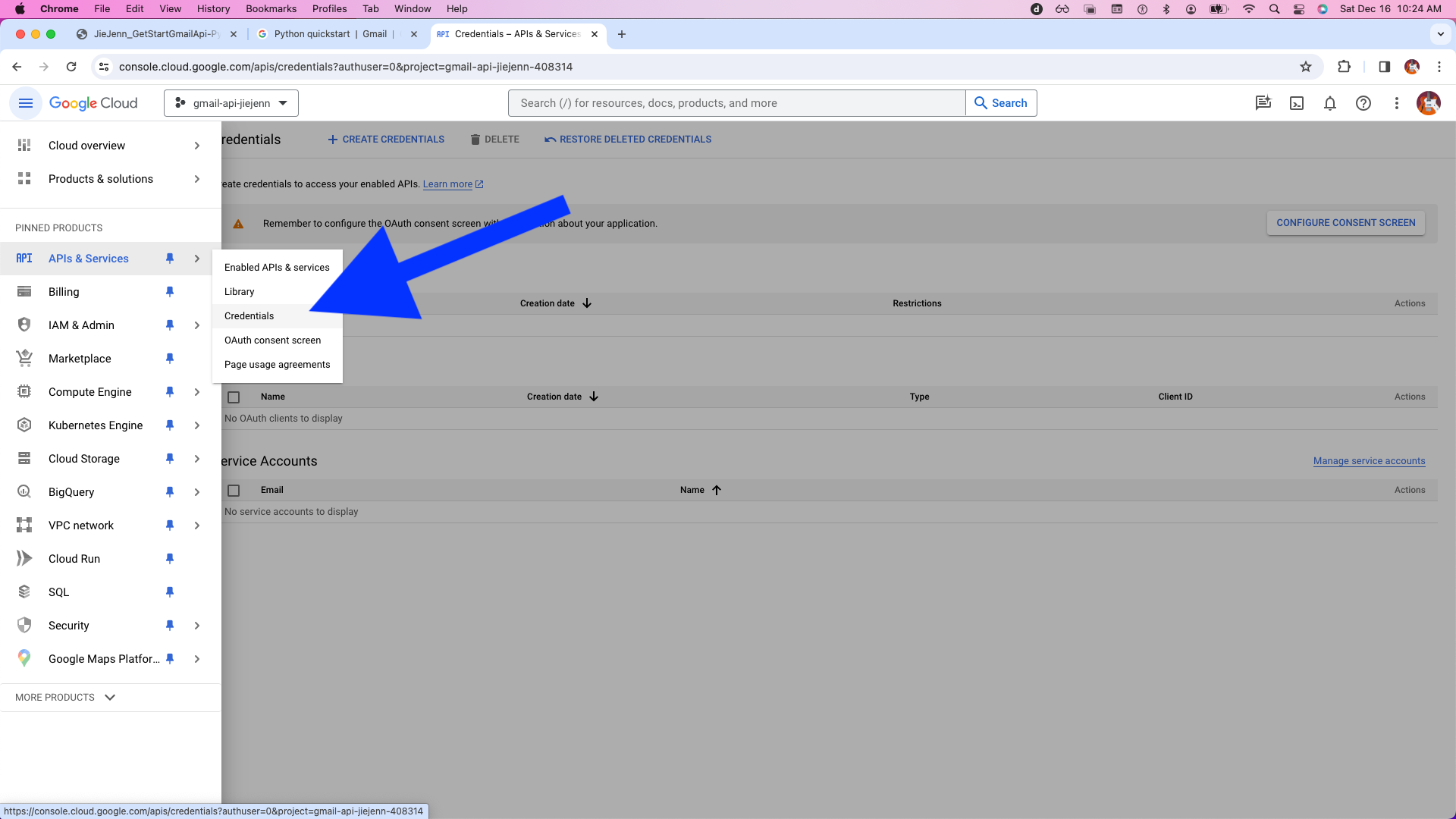This screenshot has height=819, width=1456.
Task: Click the Cloud overview icon
Action: point(24,146)
